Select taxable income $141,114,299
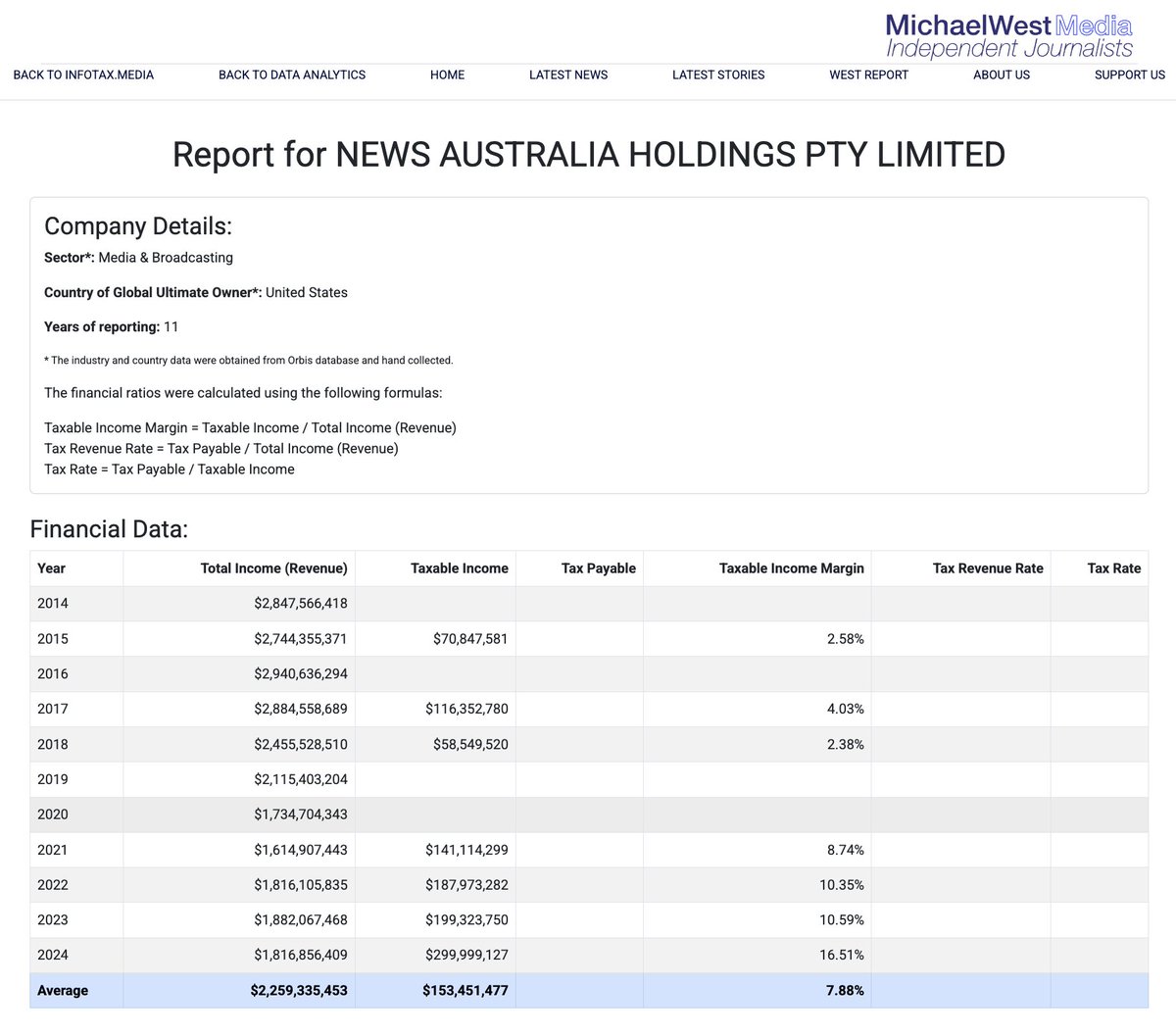 point(435,850)
